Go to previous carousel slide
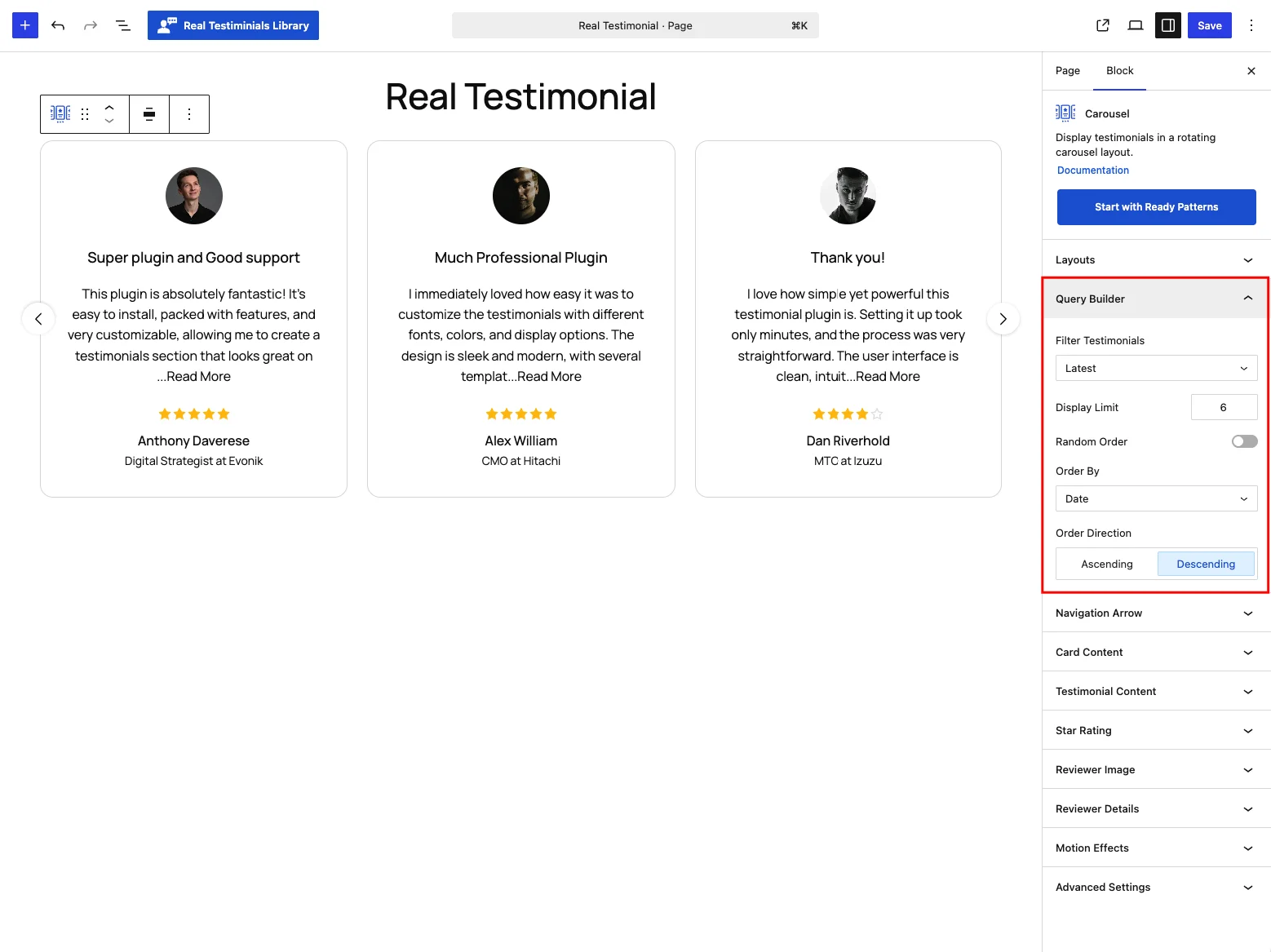The height and width of the screenshot is (952, 1271). 38,319
